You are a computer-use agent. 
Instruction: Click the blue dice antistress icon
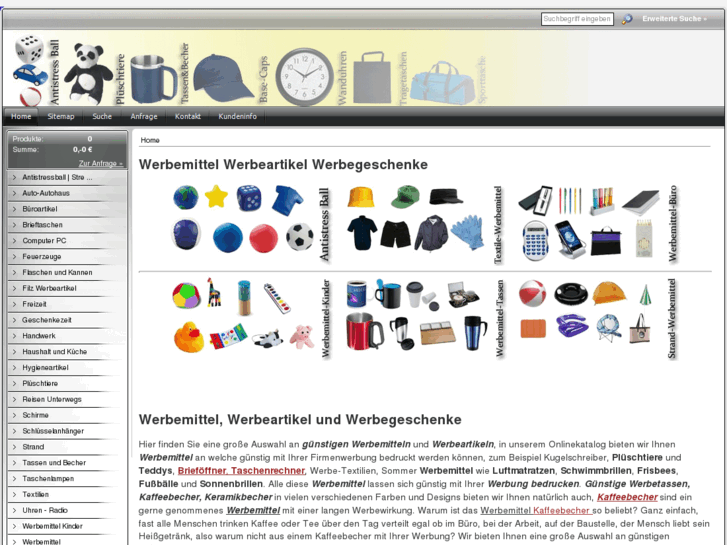(249, 198)
